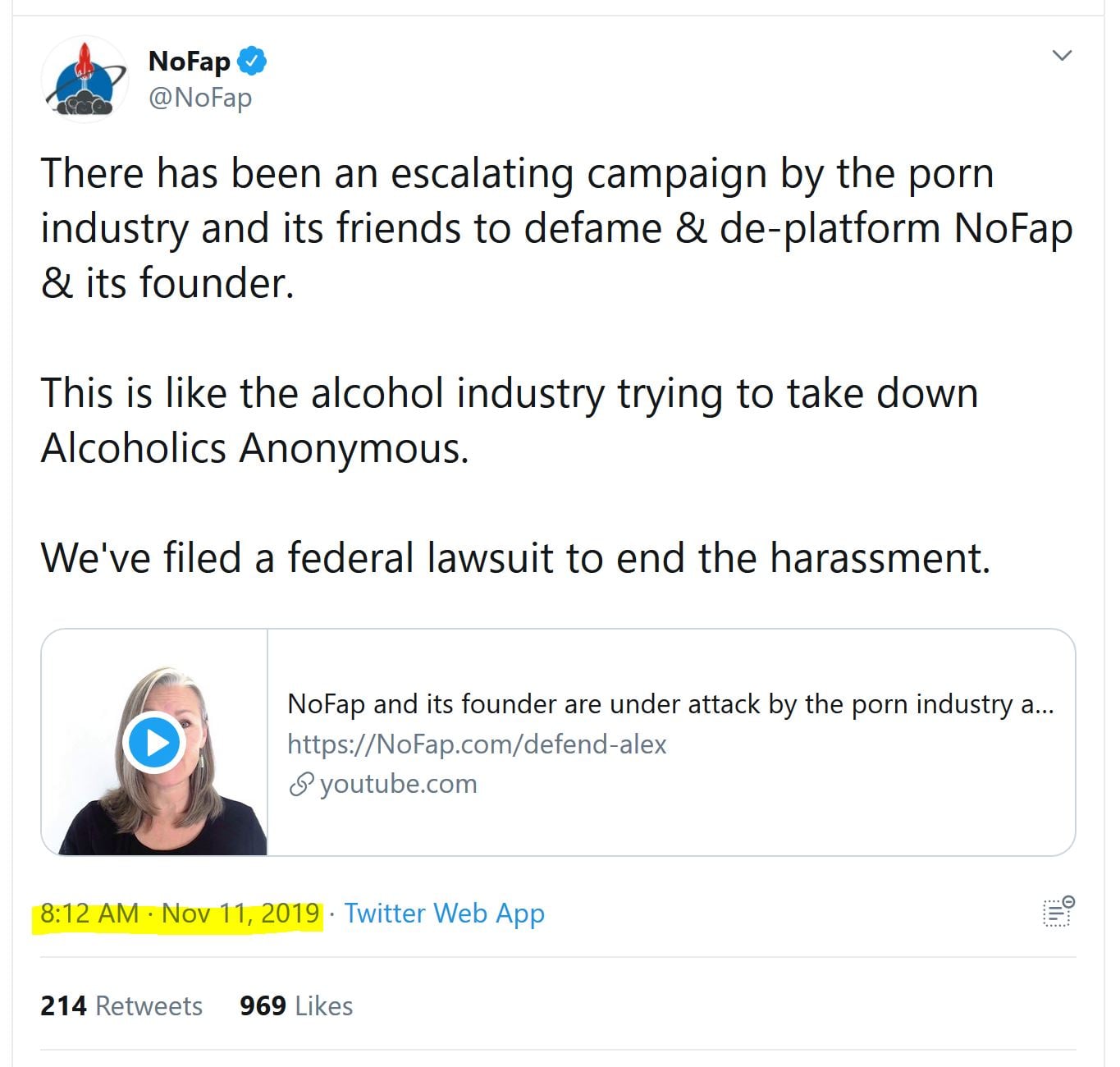Click the highlighted Nov 11, 2019 date
The width and height of the screenshot is (1120, 1067).
coord(240,914)
